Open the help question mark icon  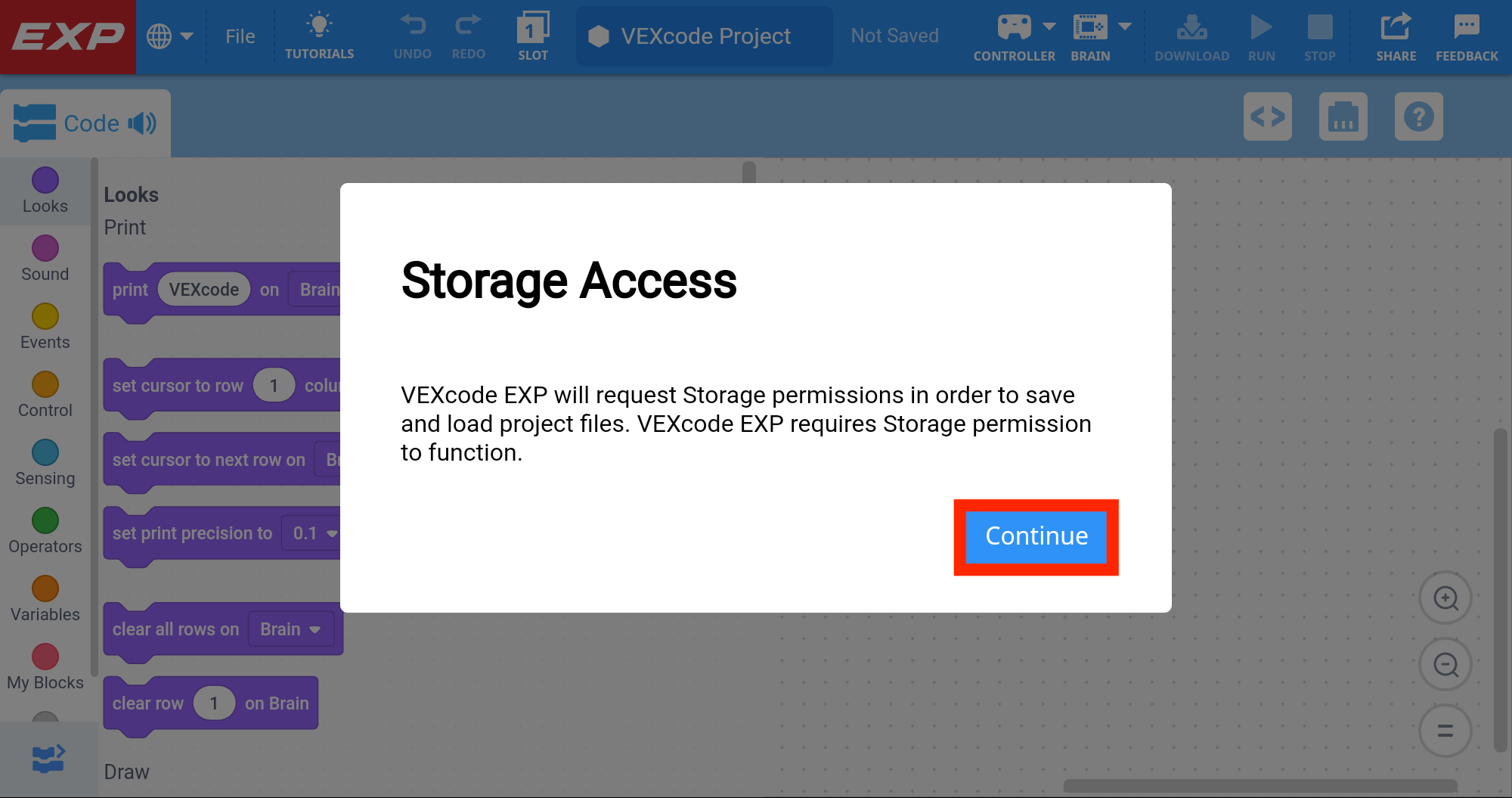tap(1418, 116)
